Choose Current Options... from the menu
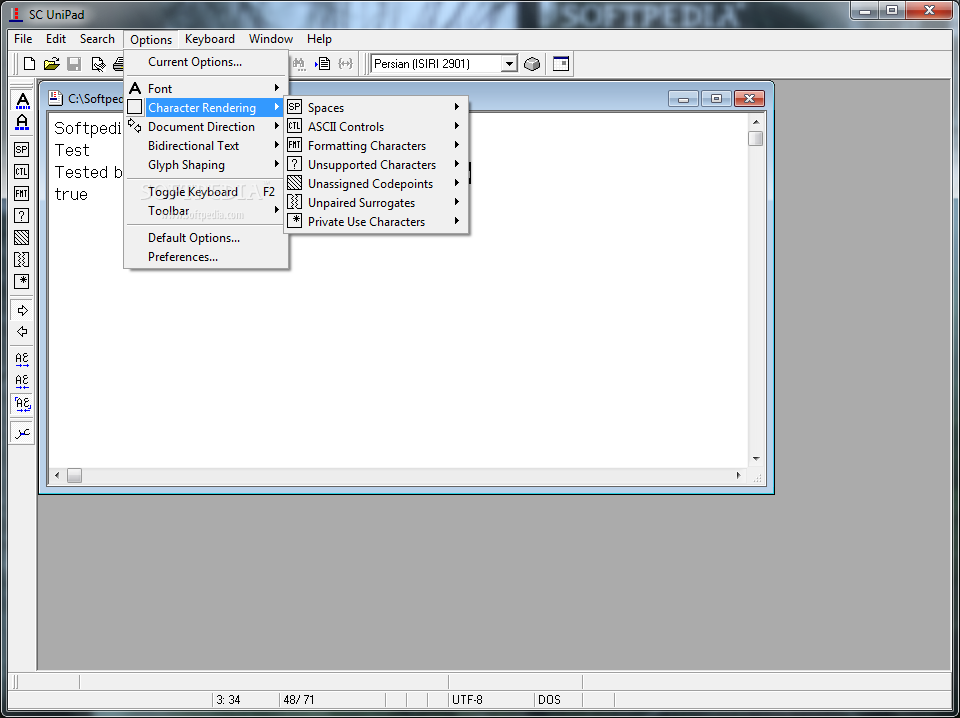 (206, 62)
